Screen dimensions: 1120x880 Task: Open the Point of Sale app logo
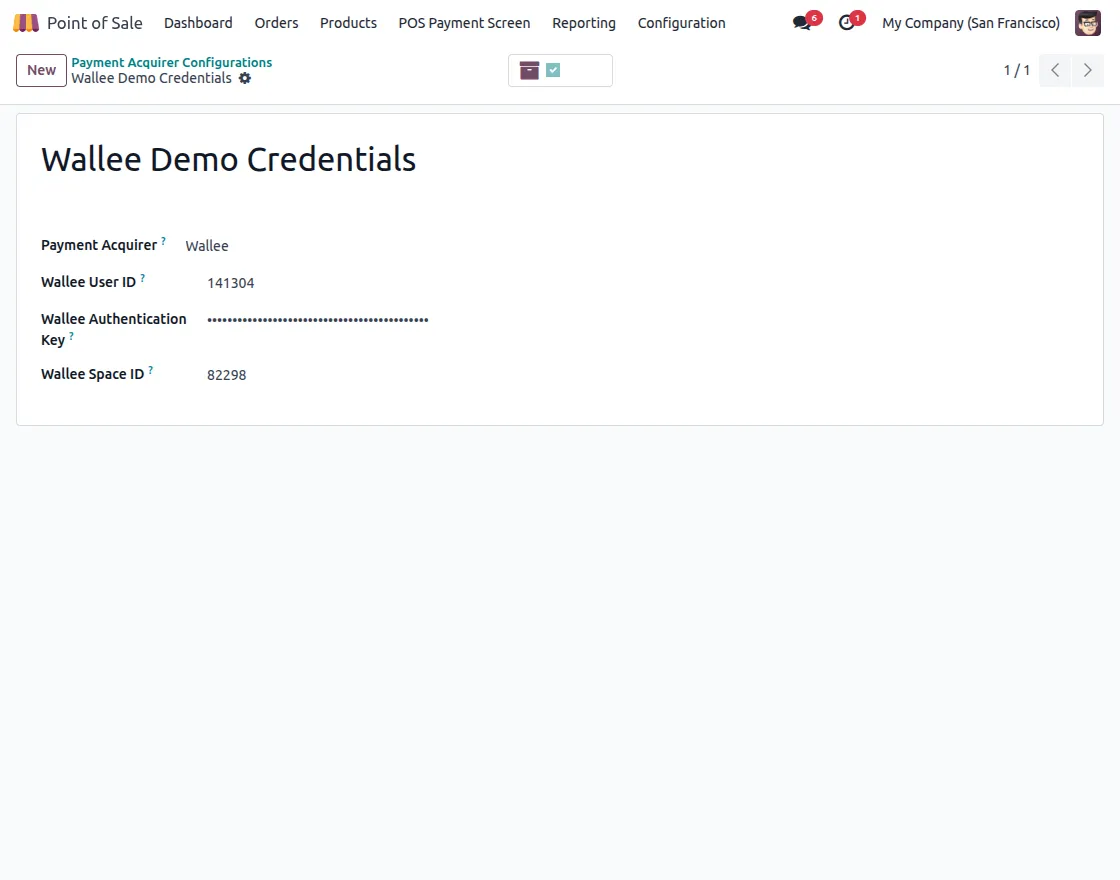point(26,23)
